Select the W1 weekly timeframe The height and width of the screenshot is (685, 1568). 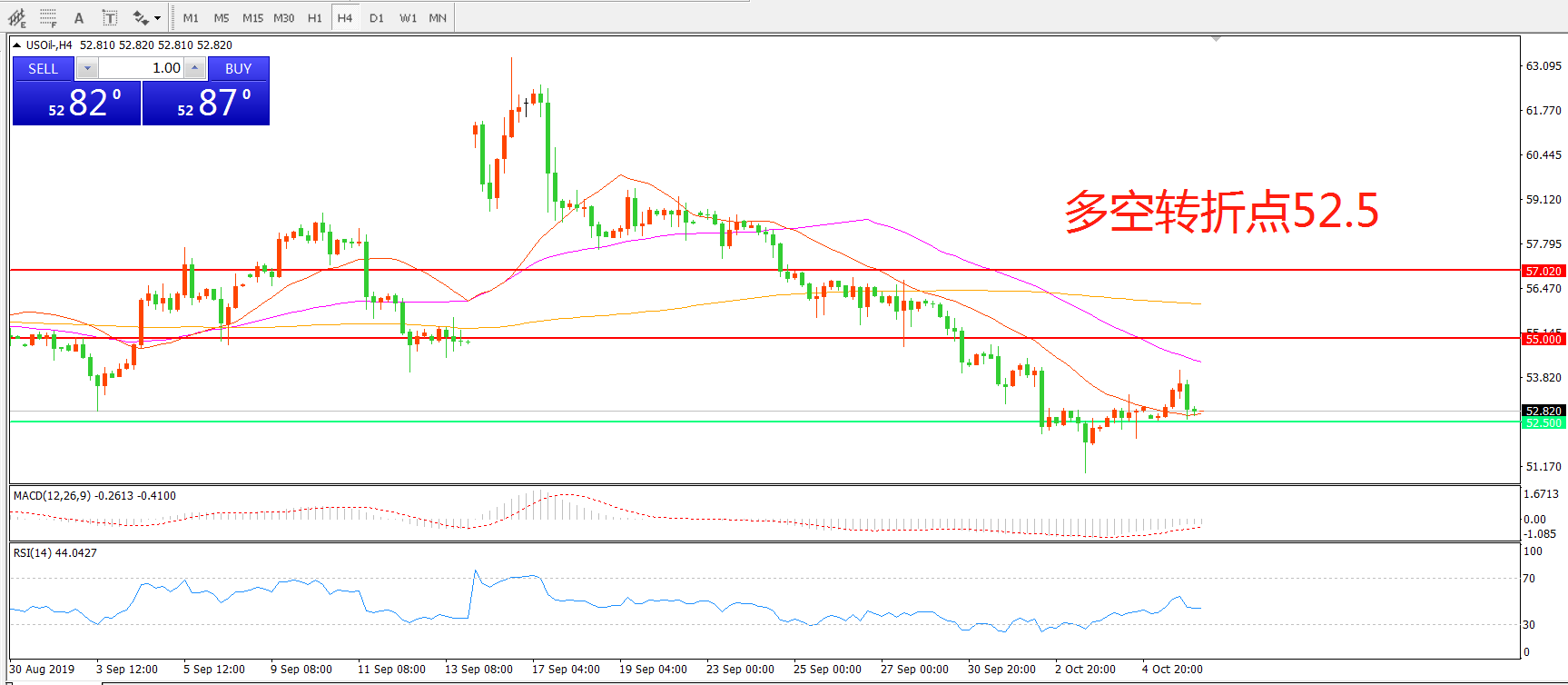408,17
